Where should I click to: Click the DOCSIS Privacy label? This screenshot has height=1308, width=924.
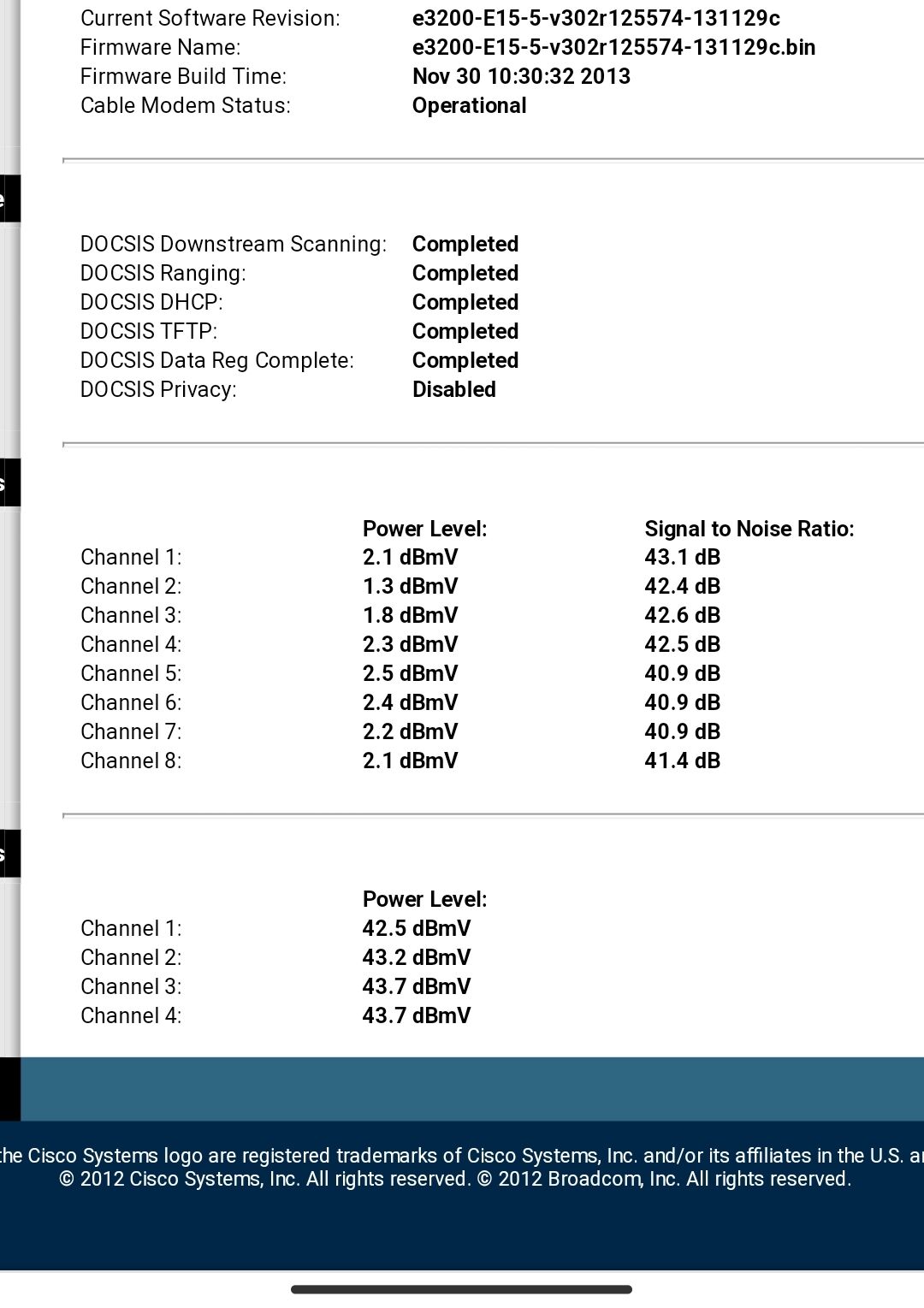pyautogui.click(x=158, y=389)
